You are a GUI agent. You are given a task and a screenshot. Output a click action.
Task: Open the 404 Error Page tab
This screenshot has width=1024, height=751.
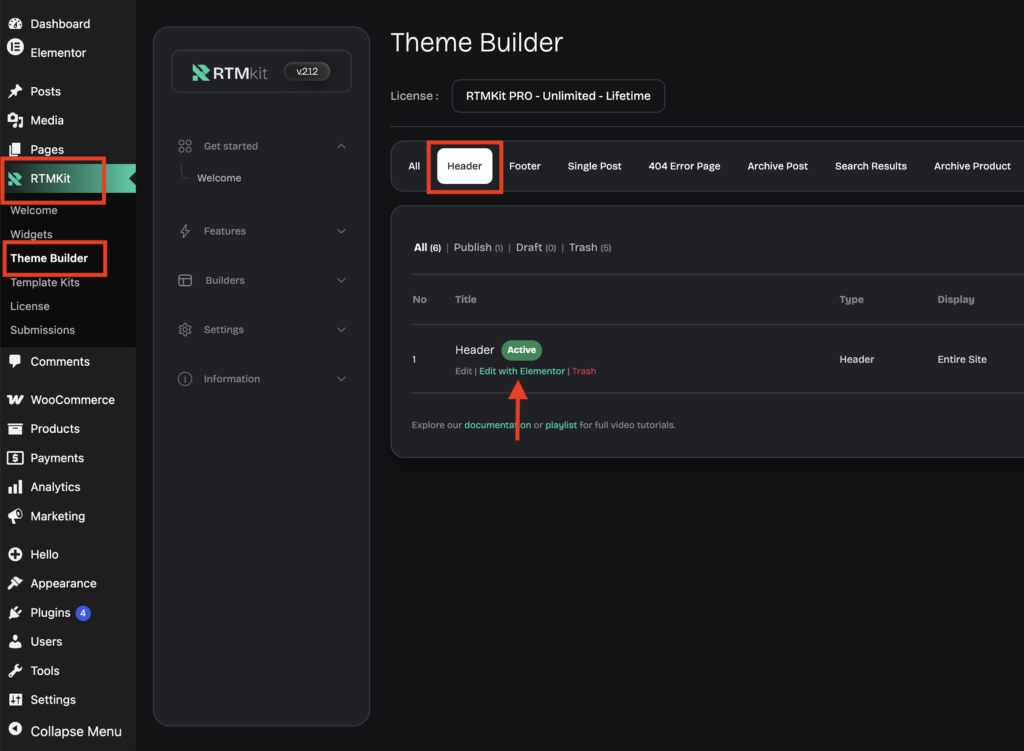pyautogui.click(x=684, y=166)
